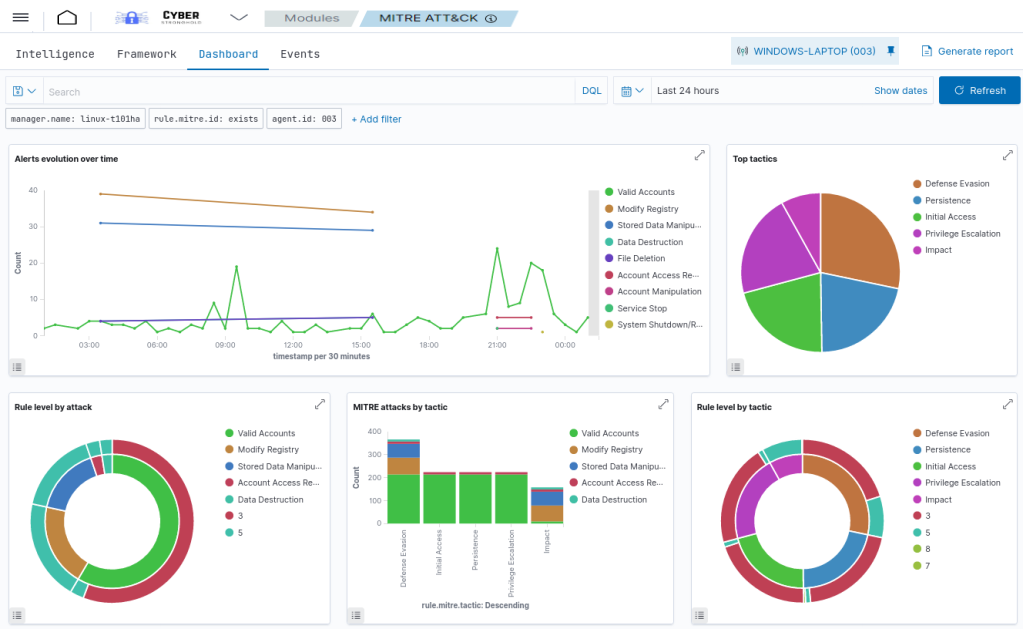Expand the Alerts evolution over time chart
This screenshot has height=629, width=1023.
pyautogui.click(x=700, y=156)
